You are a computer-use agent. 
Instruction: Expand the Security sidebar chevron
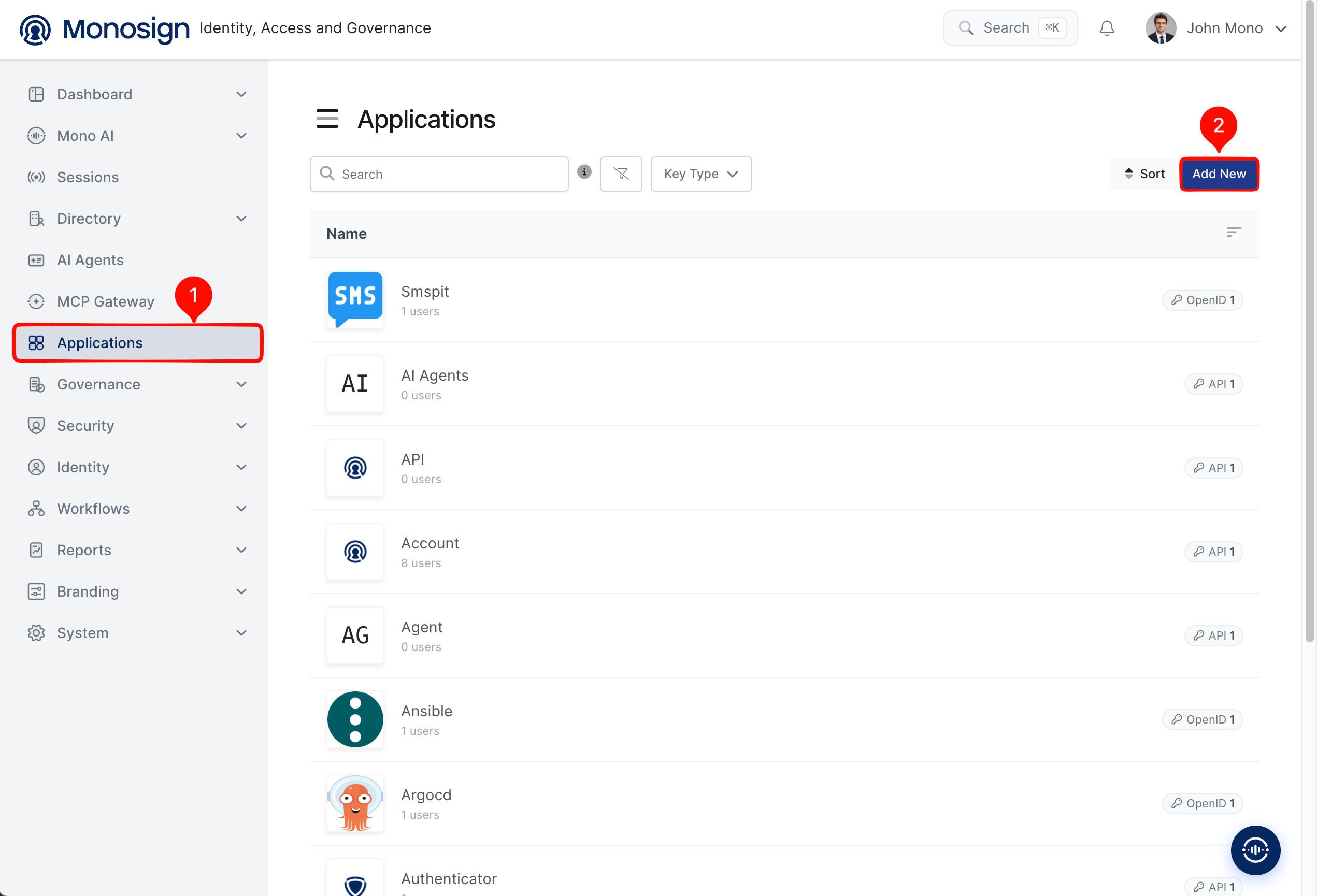click(x=241, y=426)
